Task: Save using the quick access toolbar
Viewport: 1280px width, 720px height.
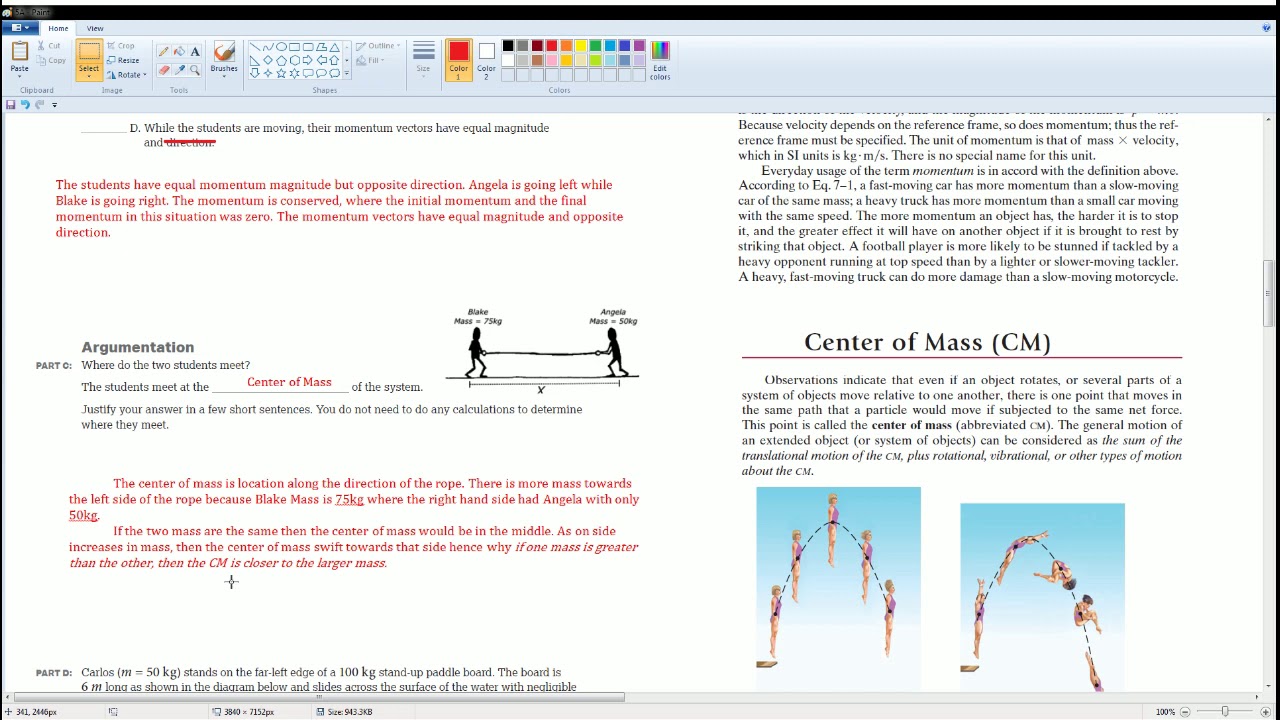Action: pyautogui.click(x=11, y=105)
